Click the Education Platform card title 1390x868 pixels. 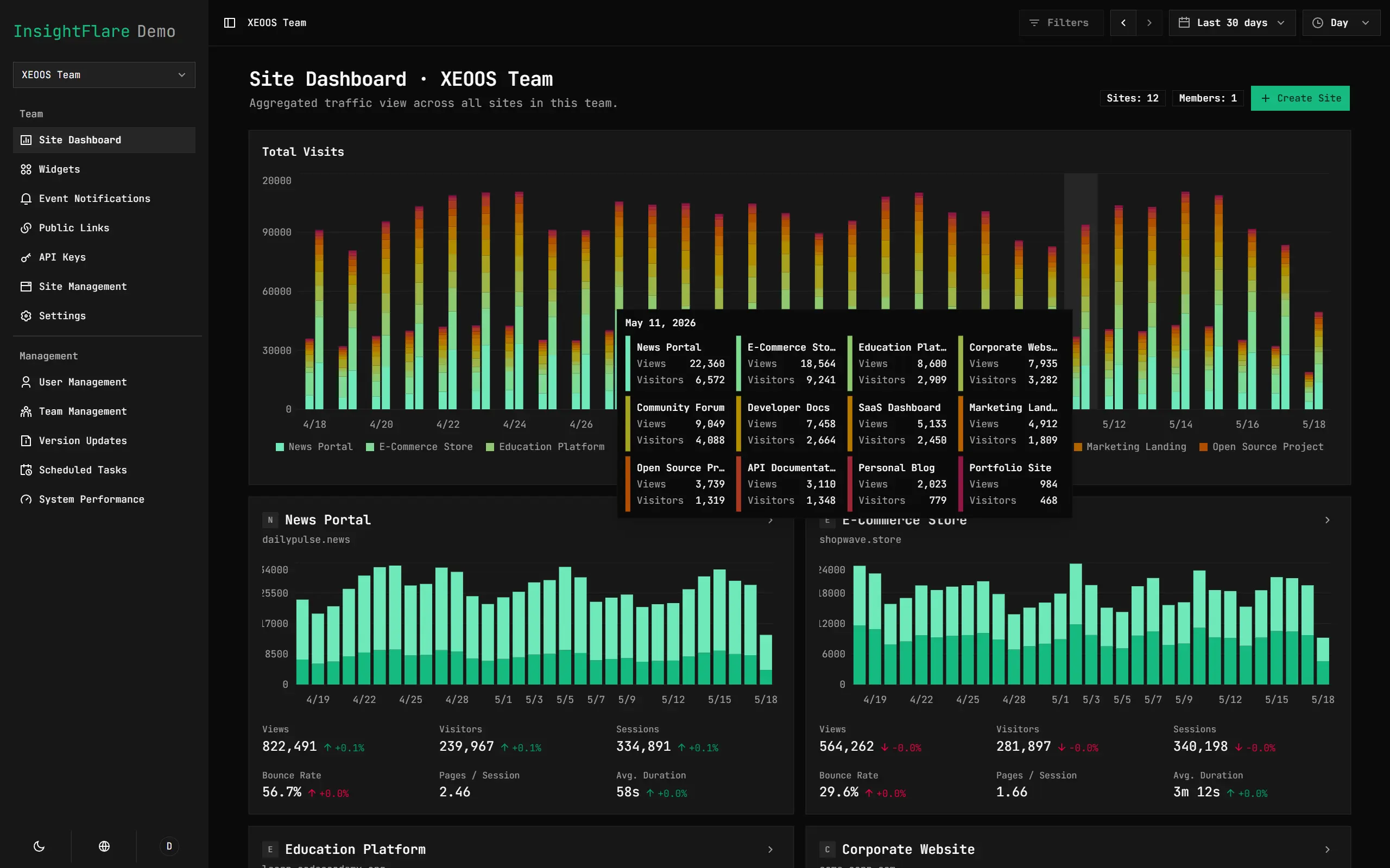pos(356,850)
